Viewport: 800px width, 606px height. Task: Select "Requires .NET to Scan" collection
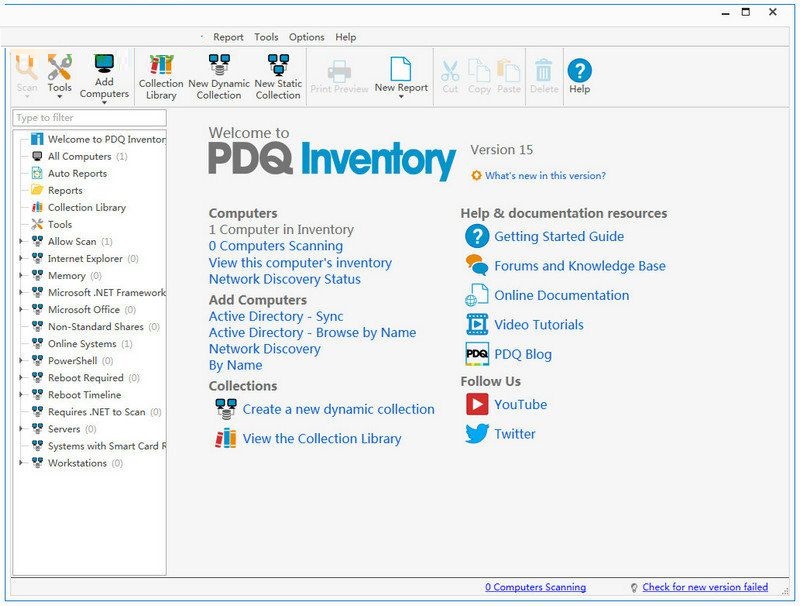[x=96, y=412]
